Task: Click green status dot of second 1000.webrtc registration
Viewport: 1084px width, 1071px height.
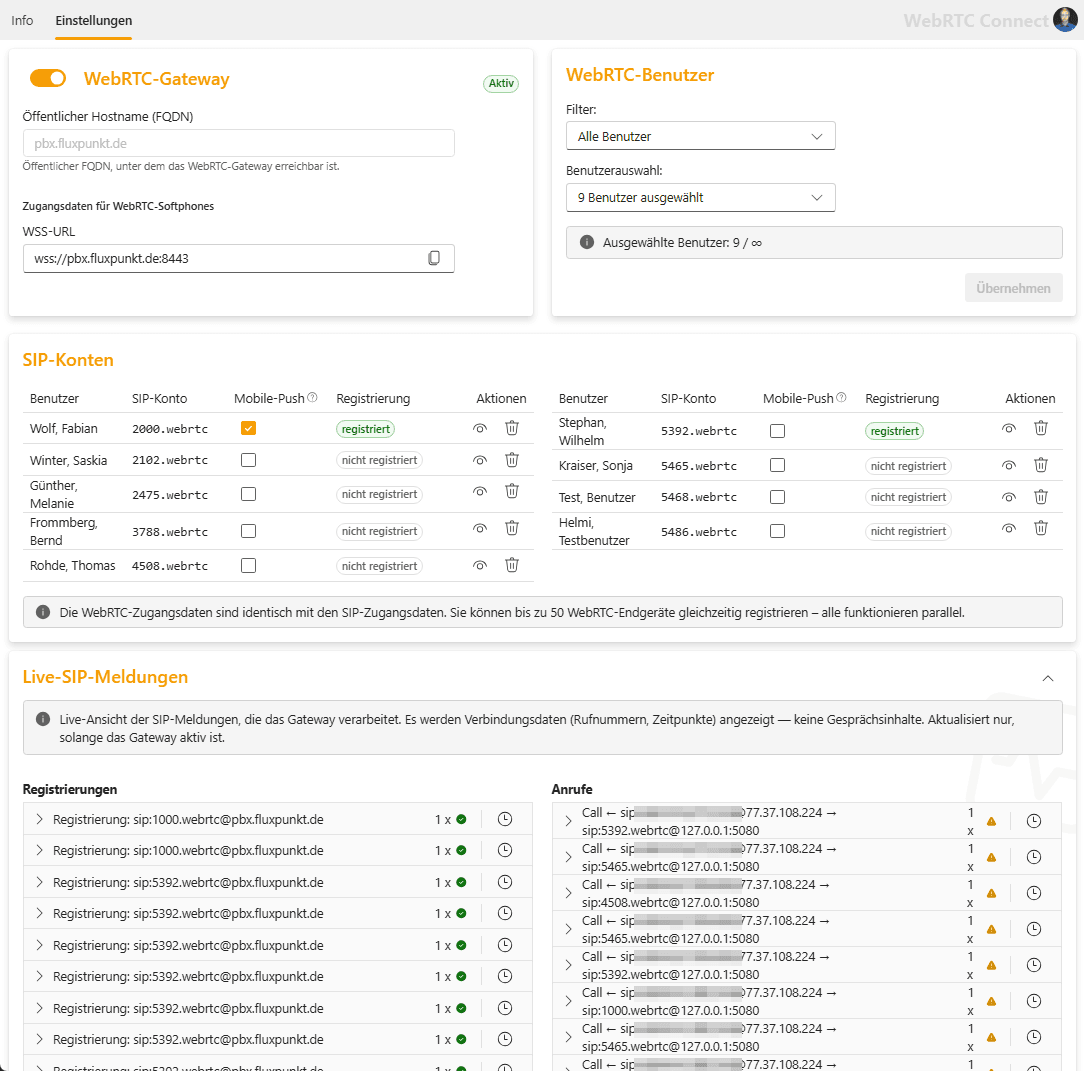Action: (461, 850)
